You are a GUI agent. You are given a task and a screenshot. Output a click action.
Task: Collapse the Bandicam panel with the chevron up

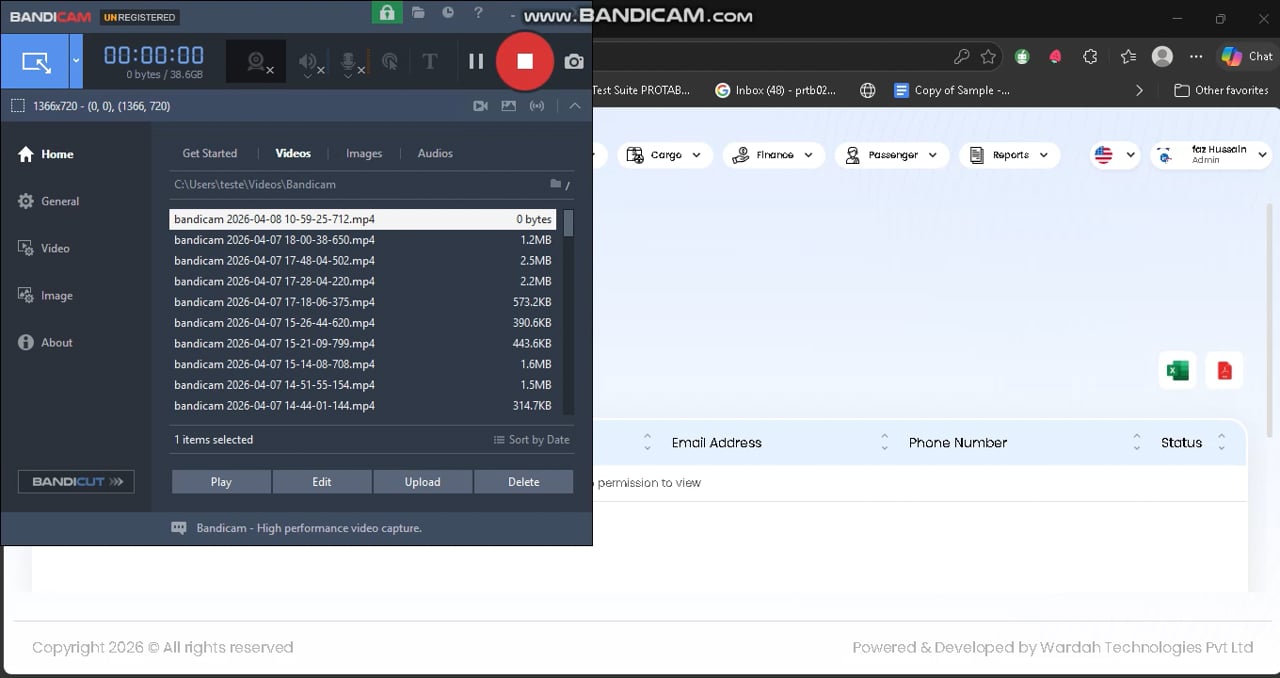pos(575,106)
